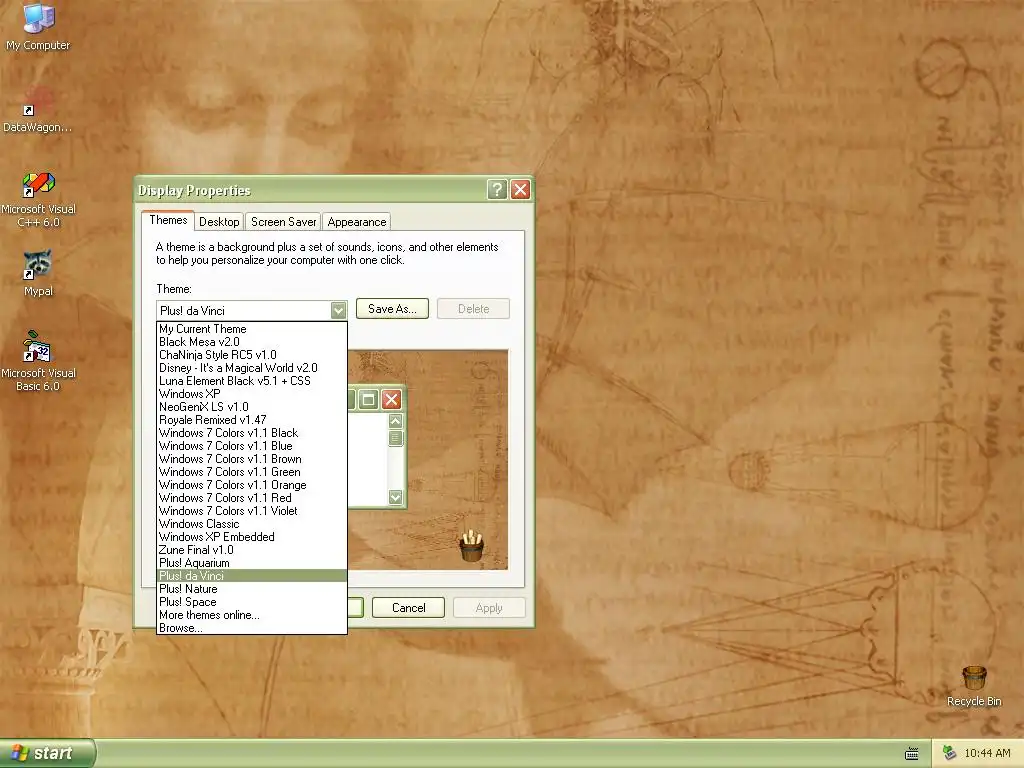Select Windows 7 Colors v1.1 Red
Screen dimensions: 1024x768
click(252, 498)
